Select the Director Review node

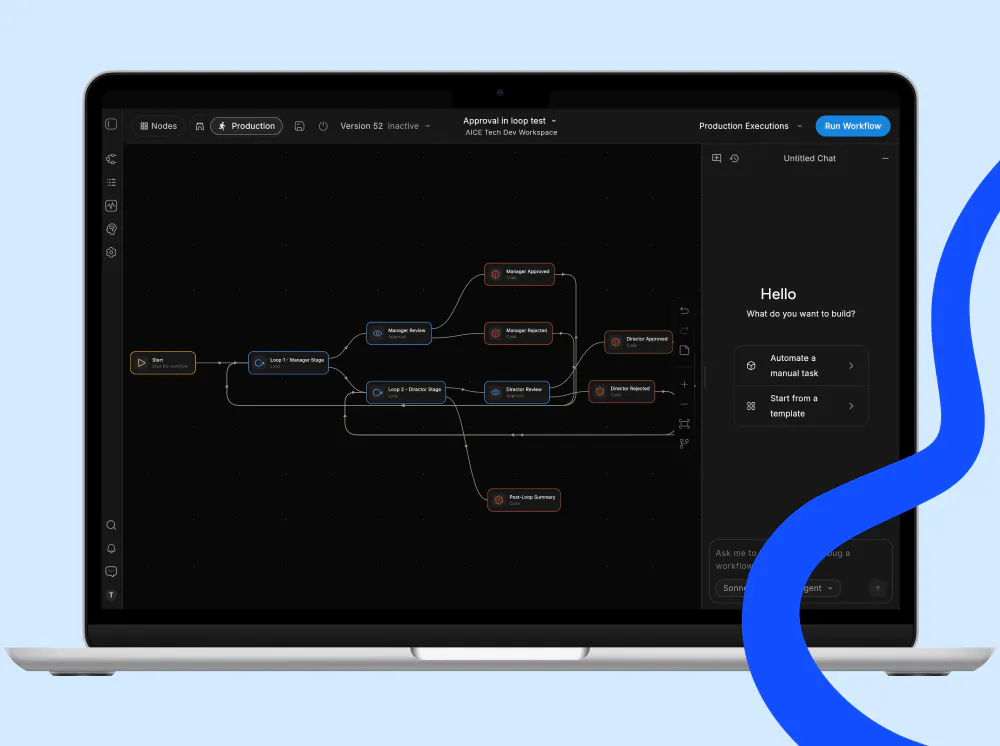(x=517, y=392)
